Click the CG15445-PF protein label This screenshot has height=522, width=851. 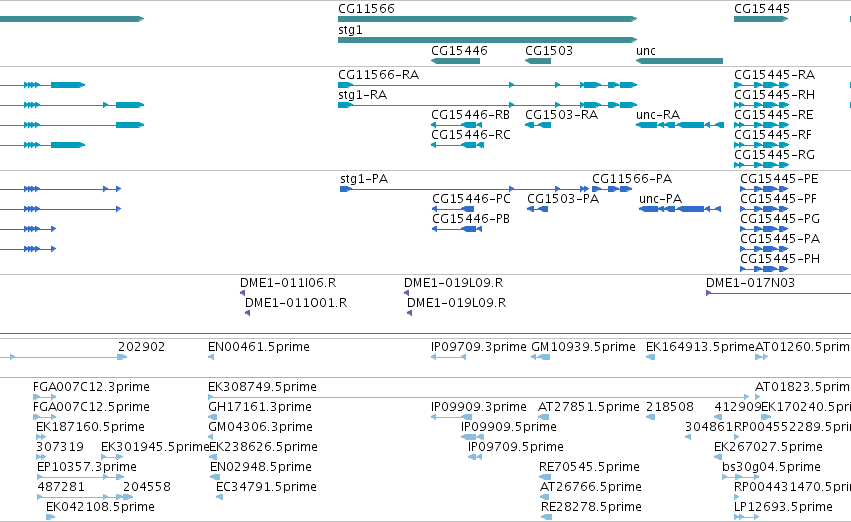click(x=779, y=199)
